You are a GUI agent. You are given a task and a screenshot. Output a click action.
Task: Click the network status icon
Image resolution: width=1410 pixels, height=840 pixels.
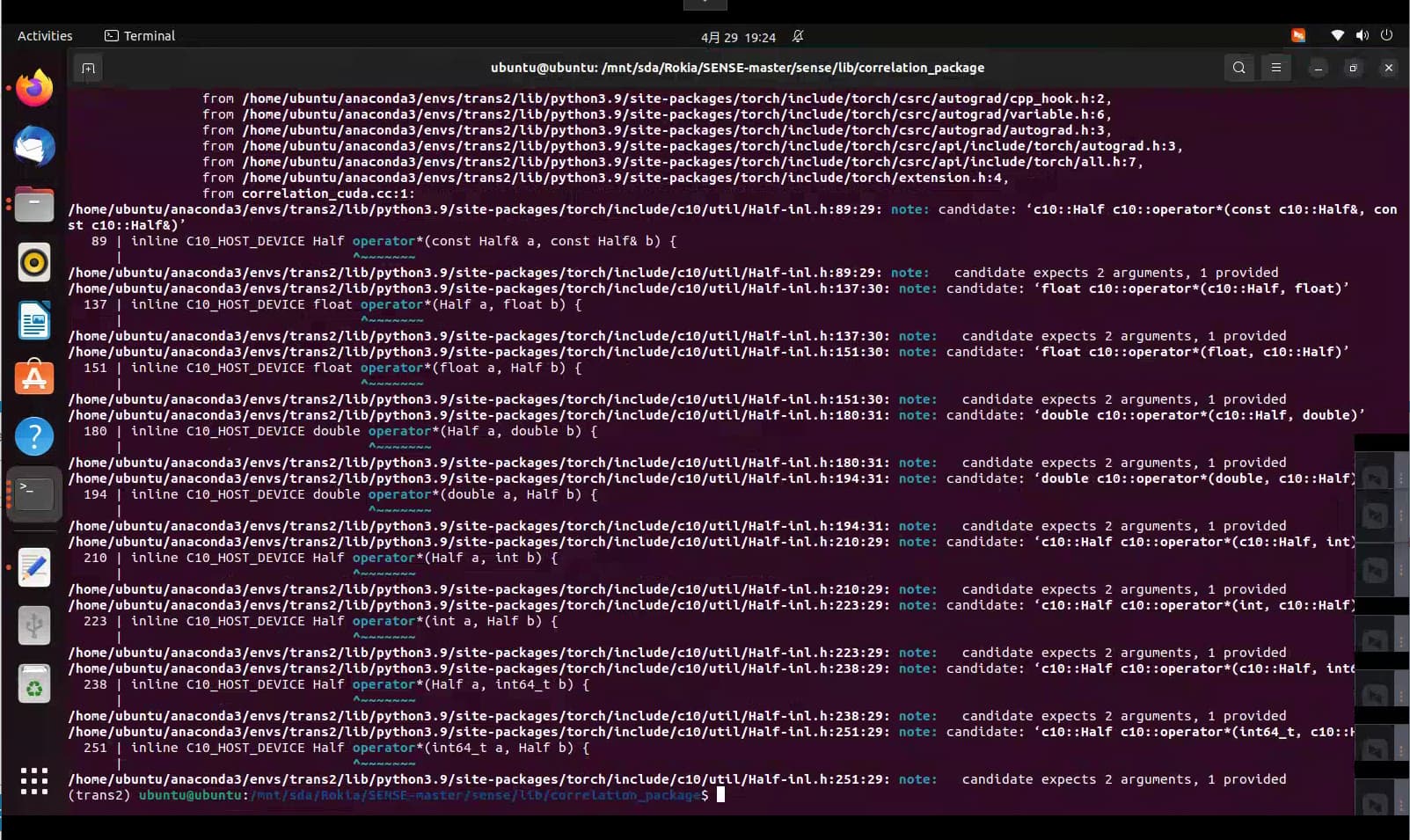(1337, 35)
